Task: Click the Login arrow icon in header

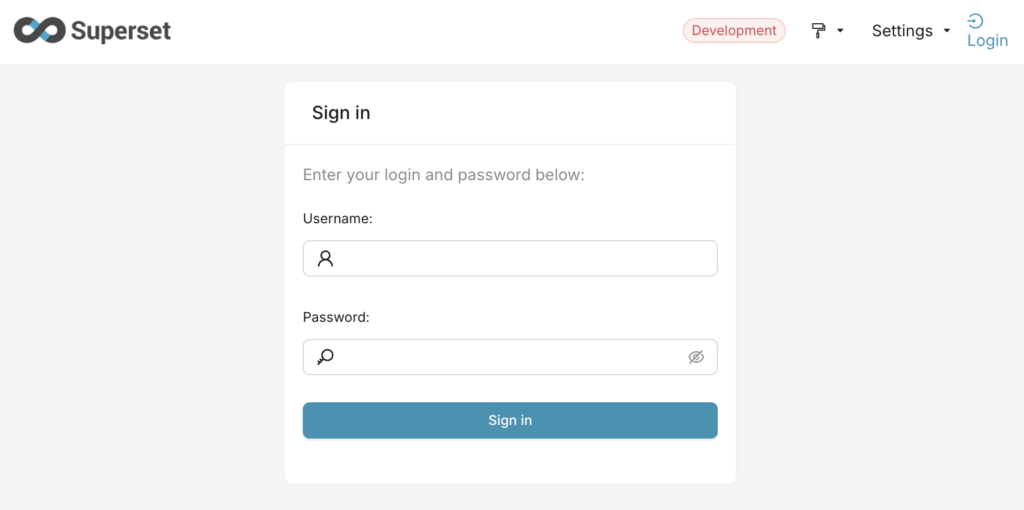Action: [x=975, y=20]
